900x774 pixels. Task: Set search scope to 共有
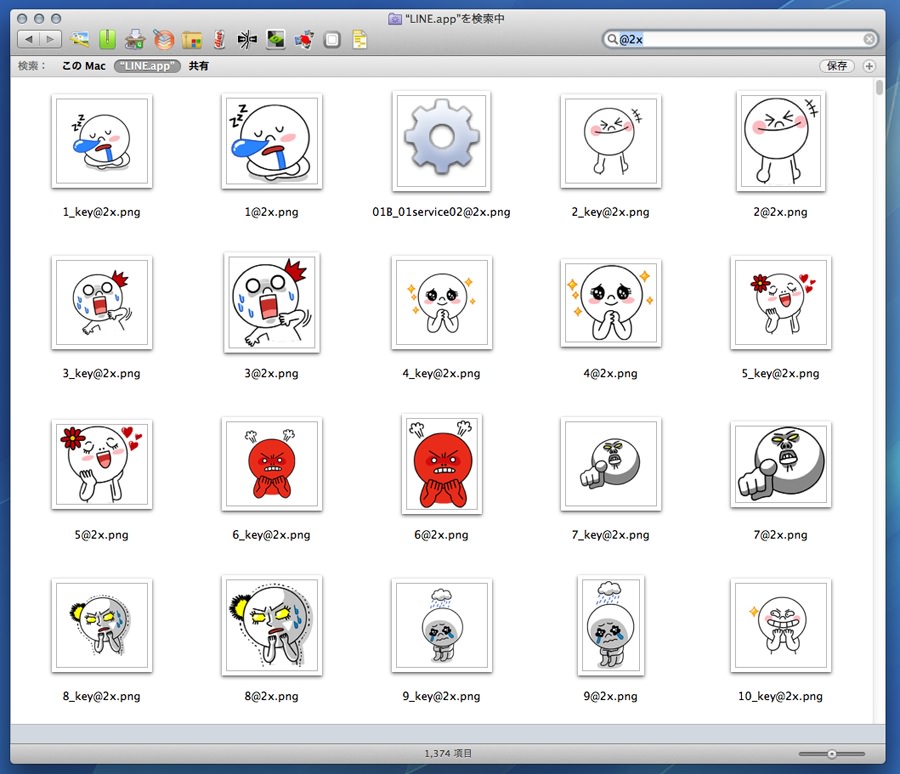pyautogui.click(x=199, y=66)
